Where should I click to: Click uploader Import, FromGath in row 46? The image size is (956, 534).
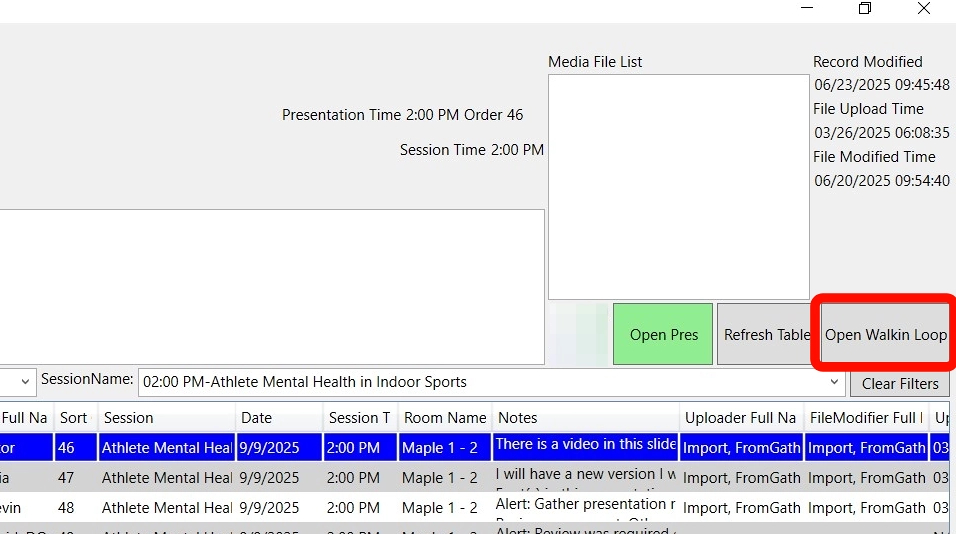(x=741, y=447)
